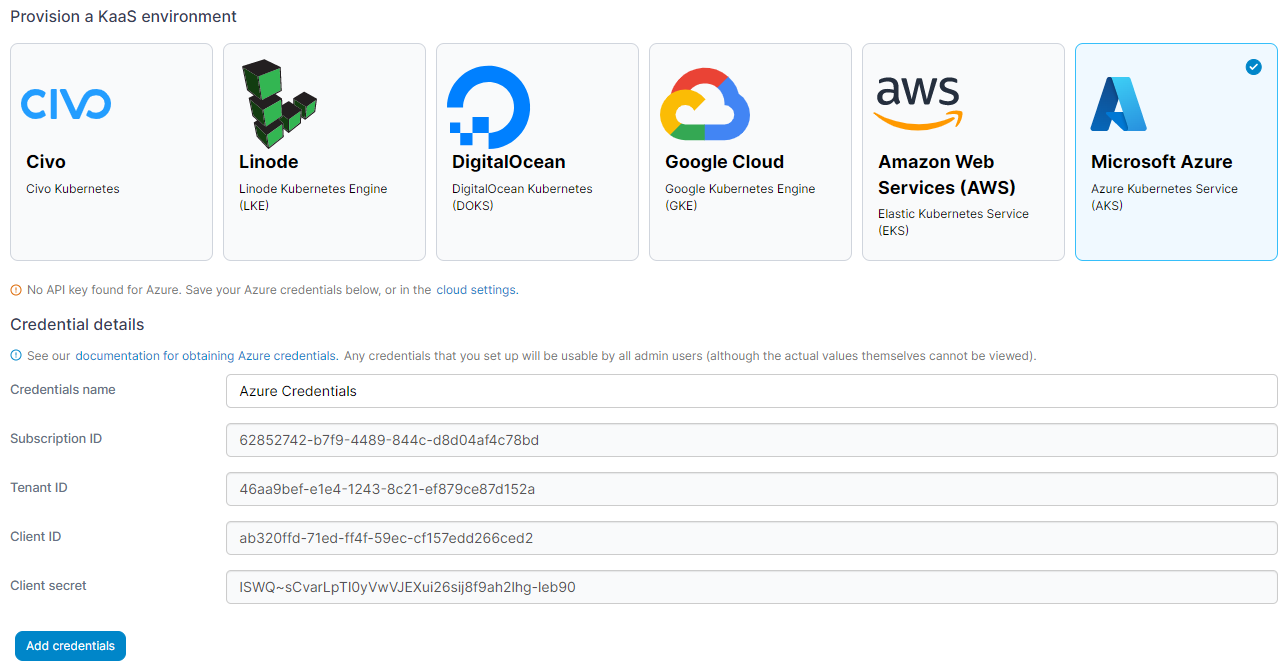The width and height of the screenshot is (1288, 670).
Task: Choose the Elastic Kubernetes Service (EKS) card
Action: 963,152
